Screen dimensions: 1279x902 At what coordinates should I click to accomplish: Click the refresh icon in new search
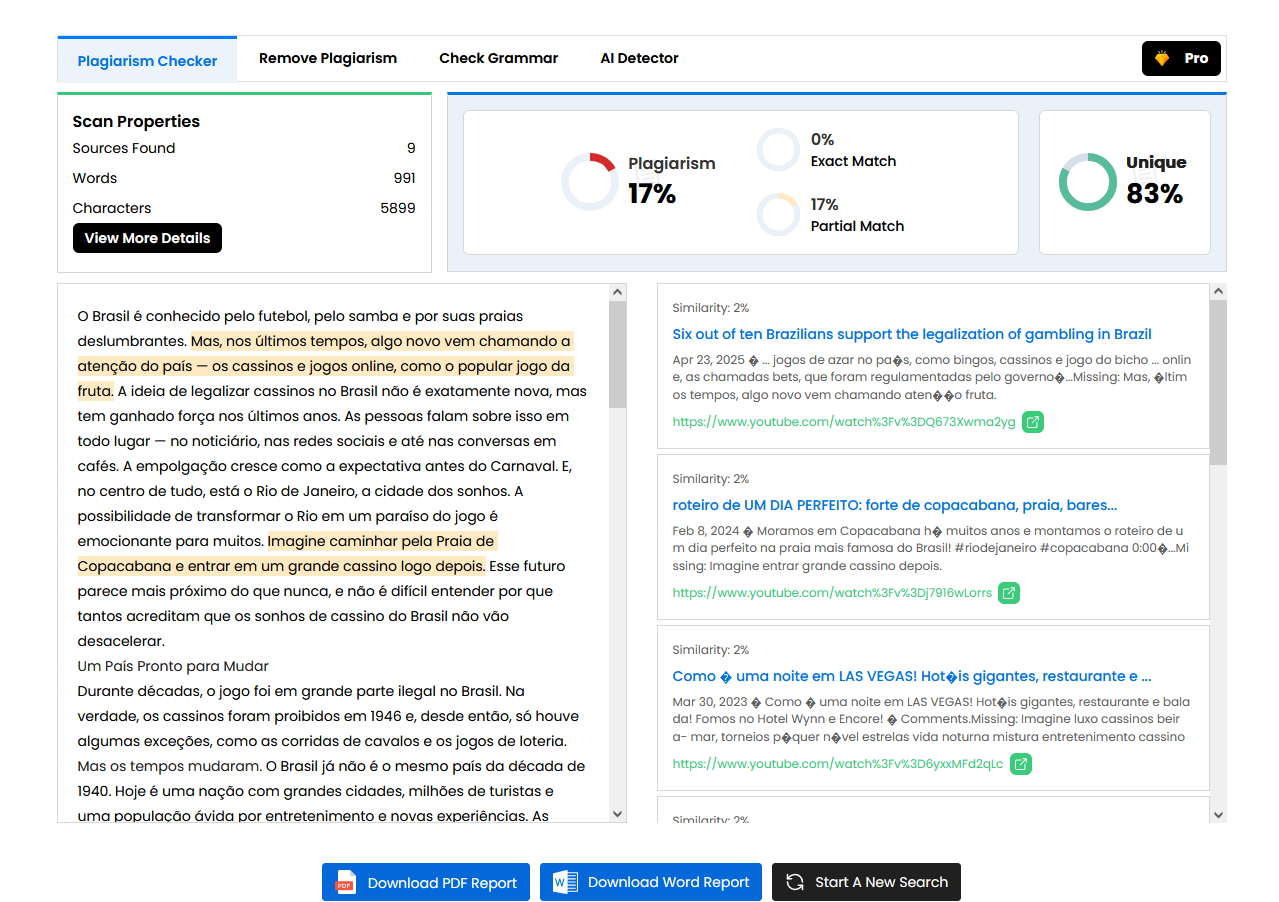click(795, 882)
